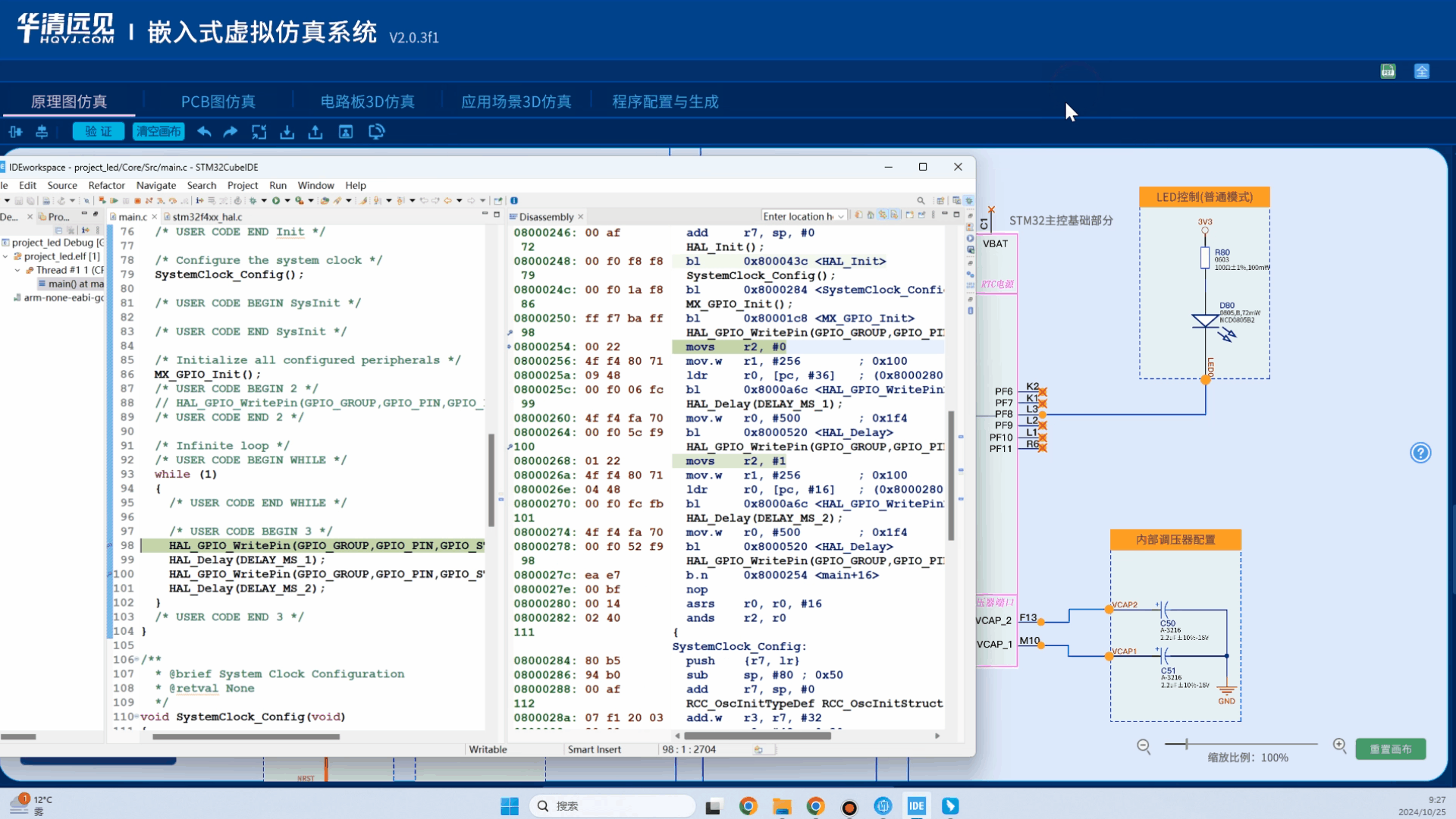Image resolution: width=1456 pixels, height=819 pixels.
Task: Click the undo arrow in canvas toolbar
Action: pos(204,132)
